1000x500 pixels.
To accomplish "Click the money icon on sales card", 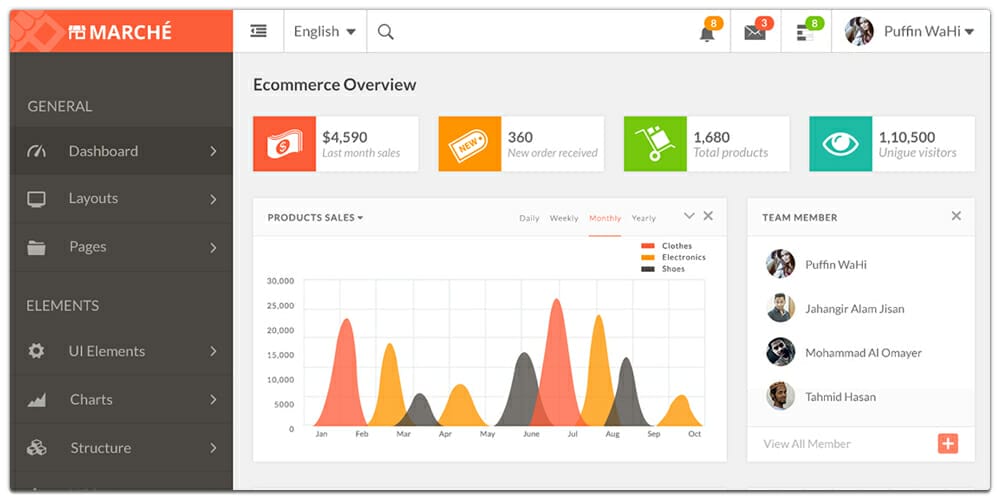I will pos(284,143).
